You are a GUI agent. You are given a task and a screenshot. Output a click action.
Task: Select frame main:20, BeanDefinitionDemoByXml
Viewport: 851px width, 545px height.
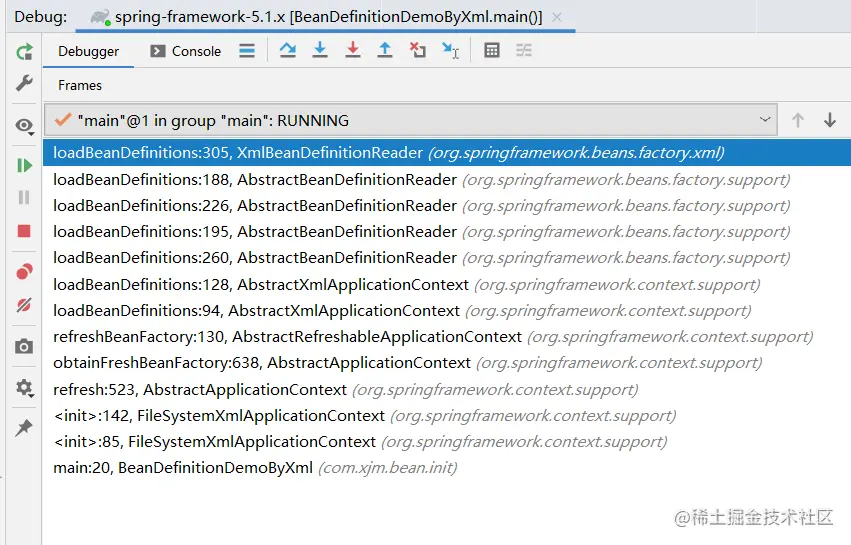point(447,467)
